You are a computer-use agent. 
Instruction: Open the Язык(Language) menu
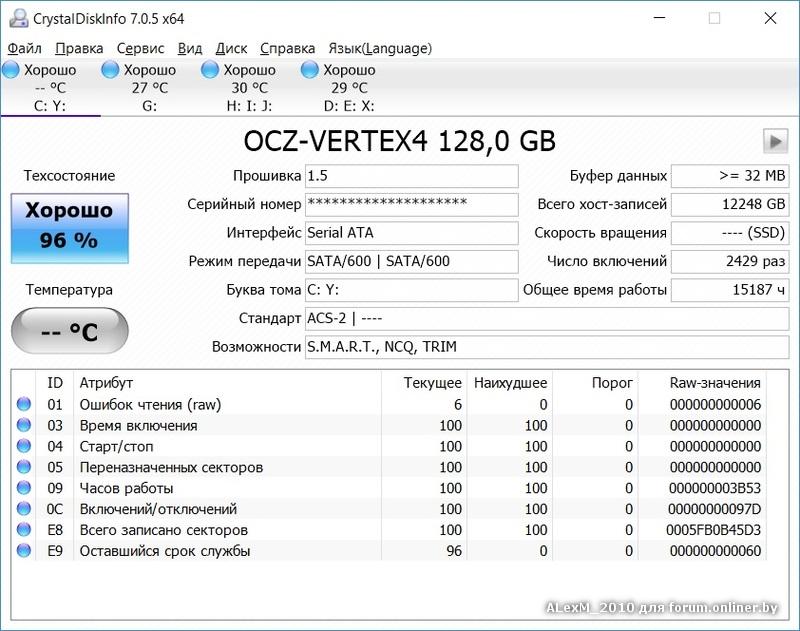[x=380, y=48]
